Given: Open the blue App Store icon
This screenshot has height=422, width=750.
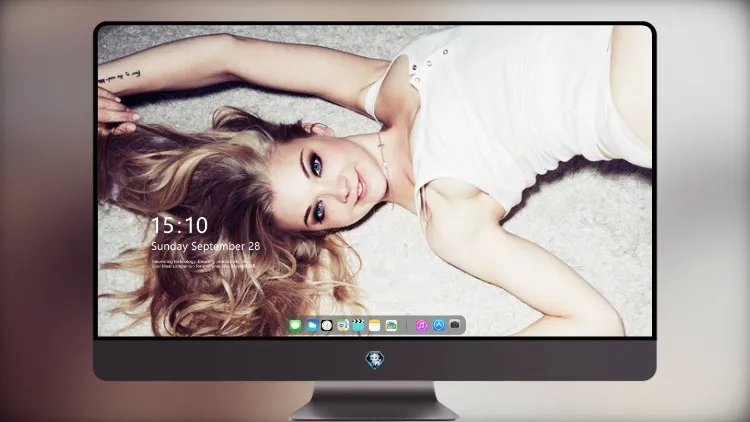Looking at the screenshot, I should [439, 325].
